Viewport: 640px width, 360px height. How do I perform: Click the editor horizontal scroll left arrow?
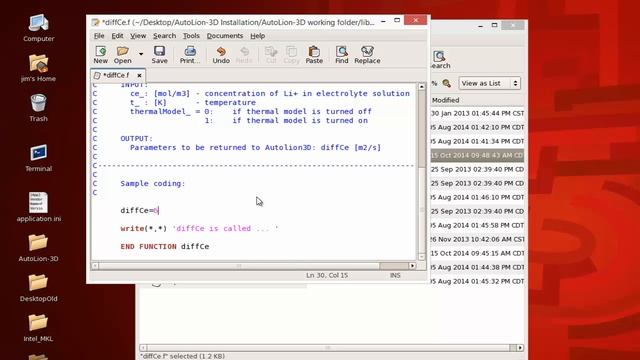tap(95, 266)
